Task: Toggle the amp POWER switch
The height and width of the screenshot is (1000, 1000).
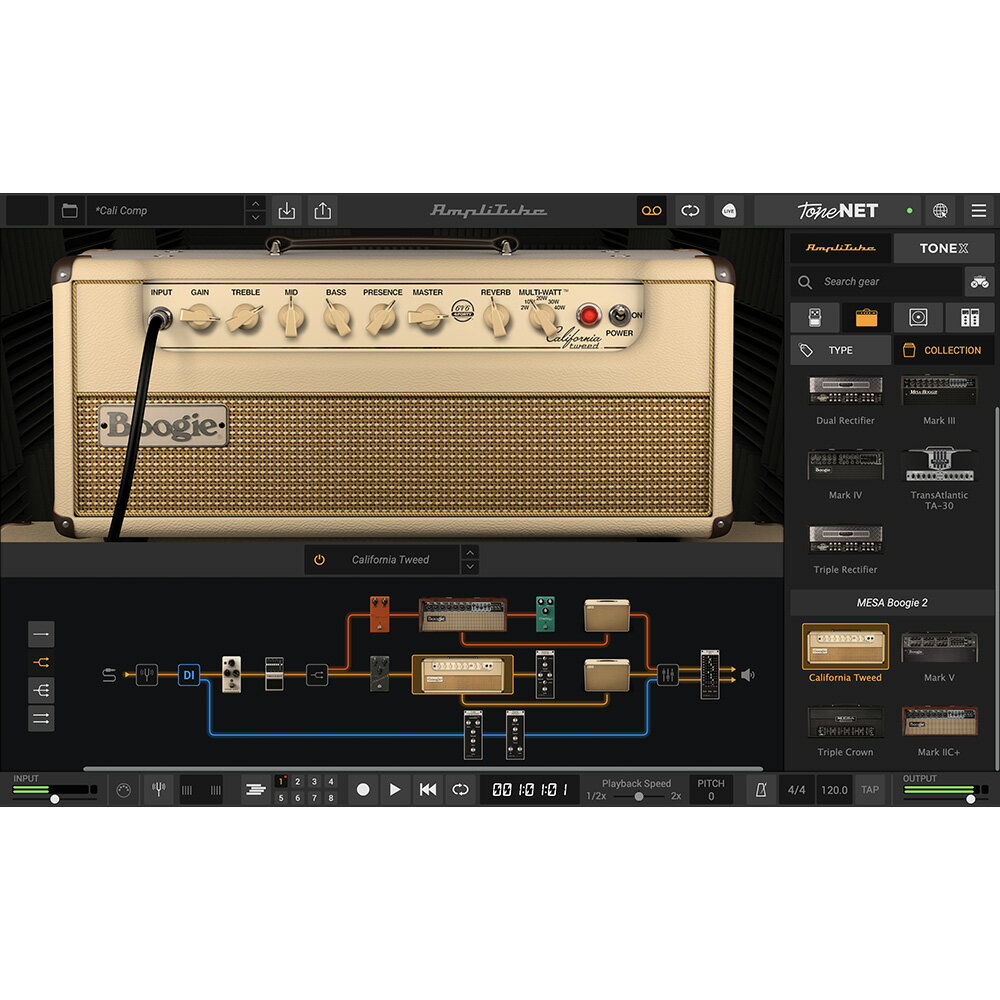Action: 619,314
